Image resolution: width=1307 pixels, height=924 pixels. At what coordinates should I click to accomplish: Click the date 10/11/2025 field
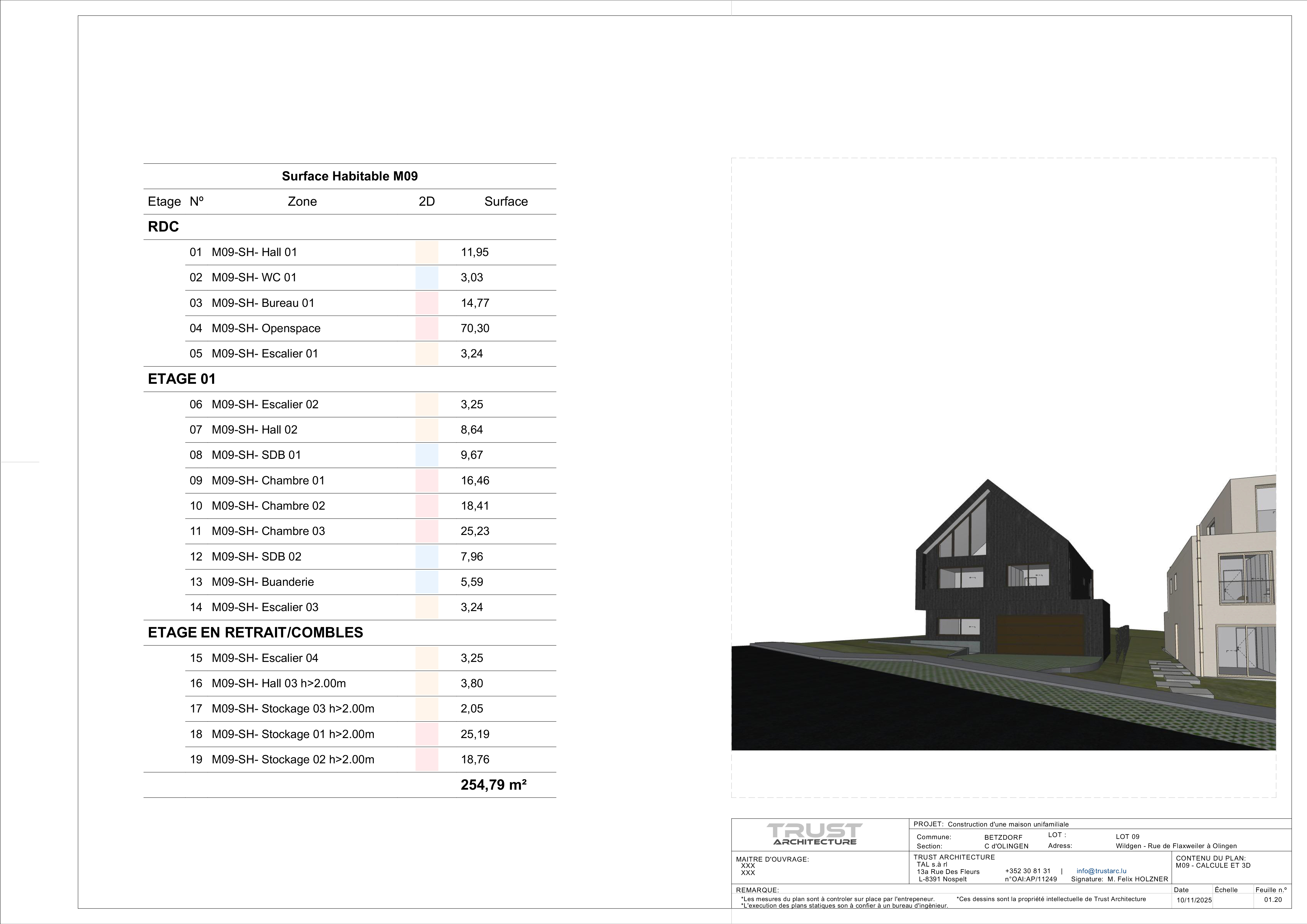pyautogui.click(x=1194, y=900)
